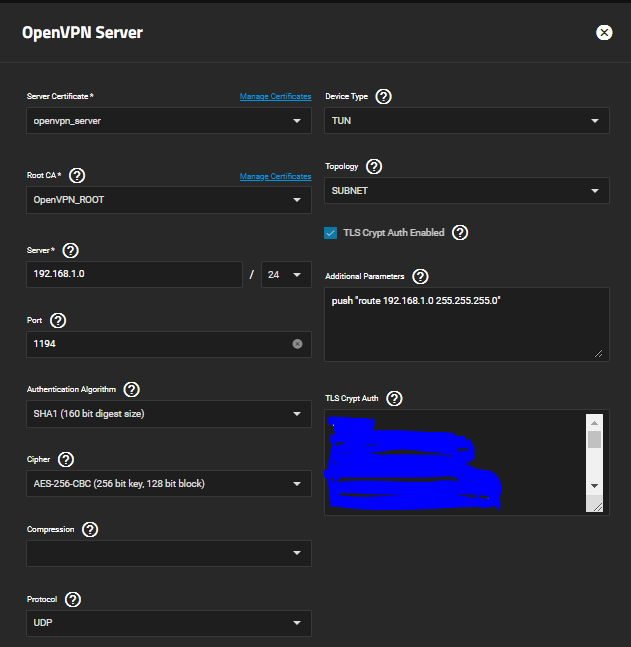
Task: Click TLS Crypt Auth scrollbar down arrow
Action: (x=594, y=486)
